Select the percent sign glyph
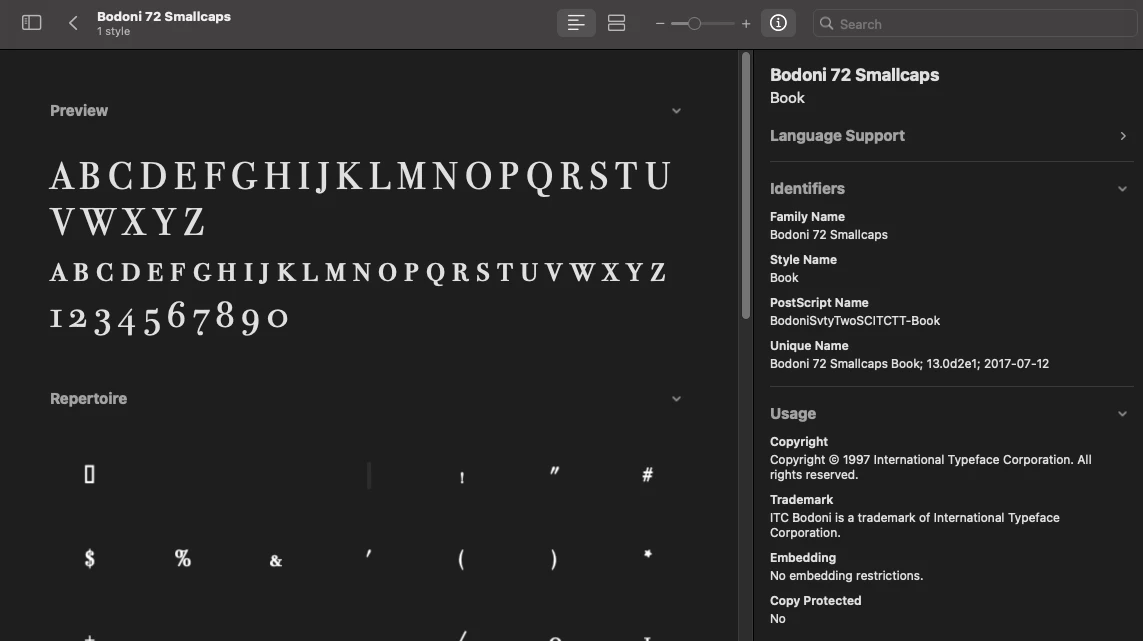Viewport: 1143px width, 641px height. [x=183, y=559]
